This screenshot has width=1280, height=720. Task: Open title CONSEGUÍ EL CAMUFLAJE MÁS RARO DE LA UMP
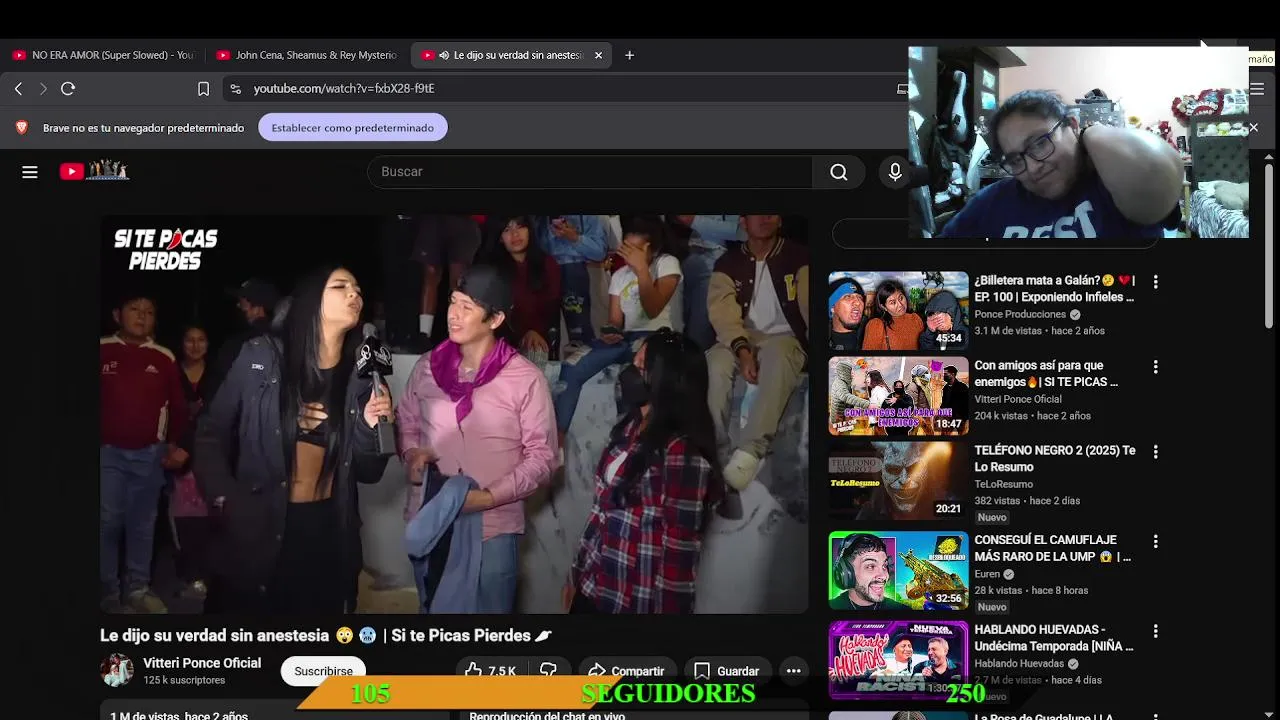1053,548
